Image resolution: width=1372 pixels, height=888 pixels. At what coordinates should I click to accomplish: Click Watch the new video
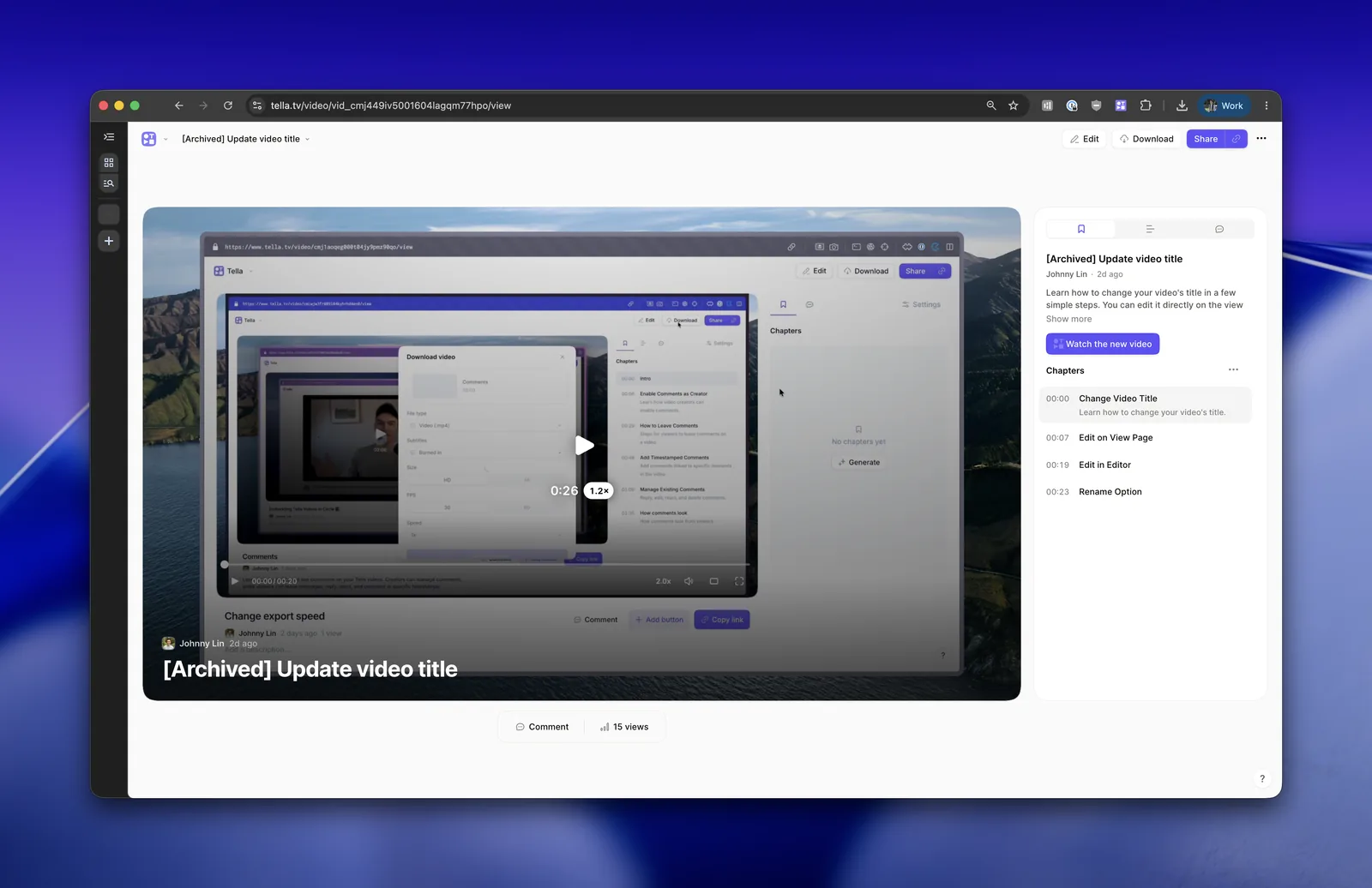[1103, 344]
